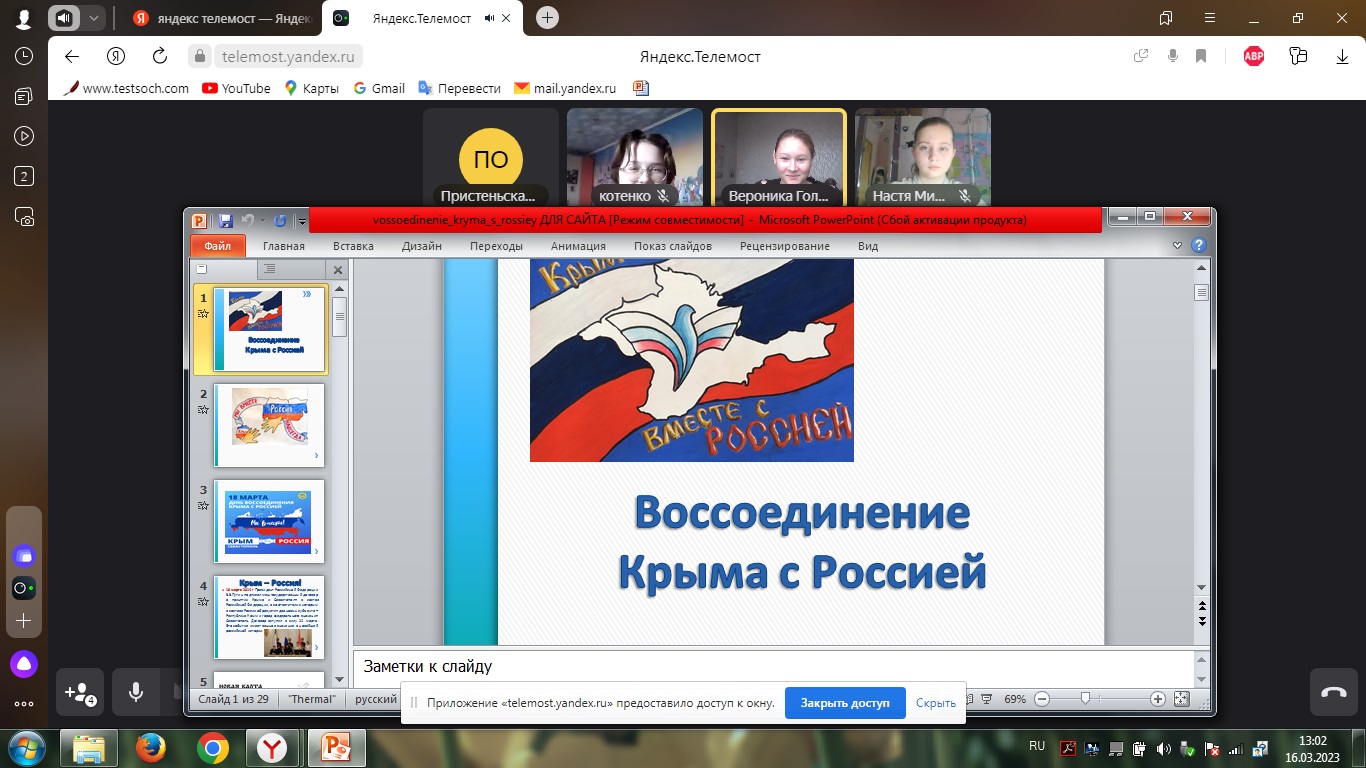This screenshot has width=1366, height=768.
Task: Add participants to the Telemost call
Action: 80,691
